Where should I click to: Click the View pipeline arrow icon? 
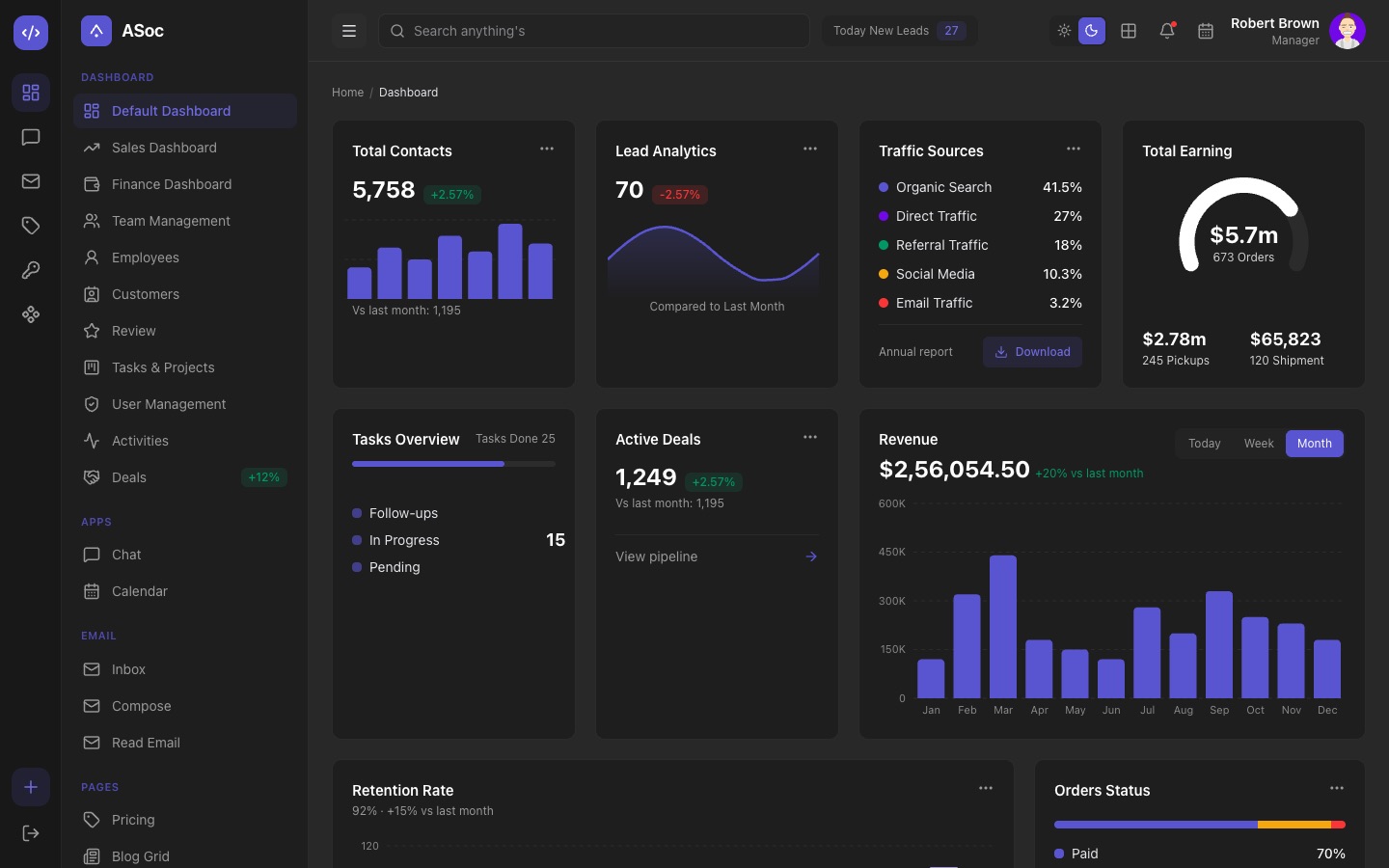coord(811,556)
